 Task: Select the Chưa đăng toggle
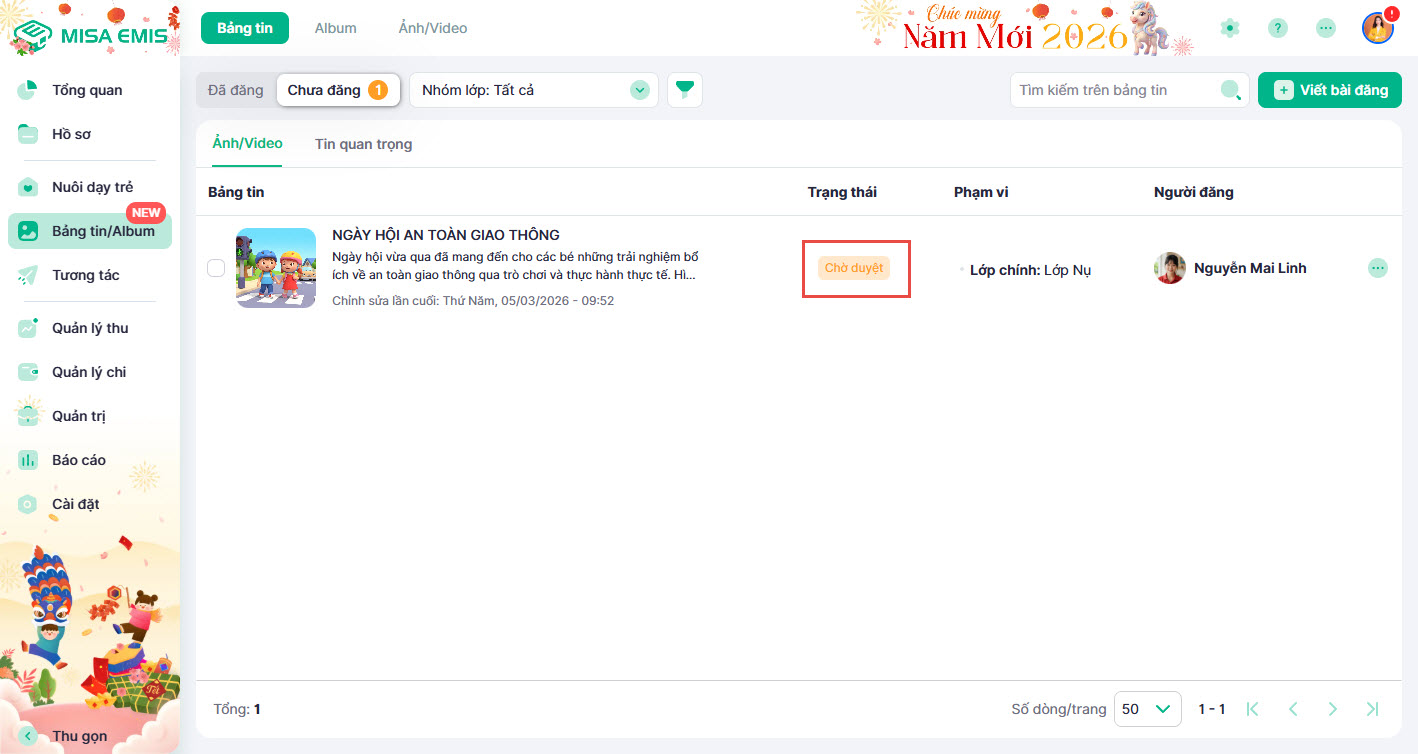(337, 90)
